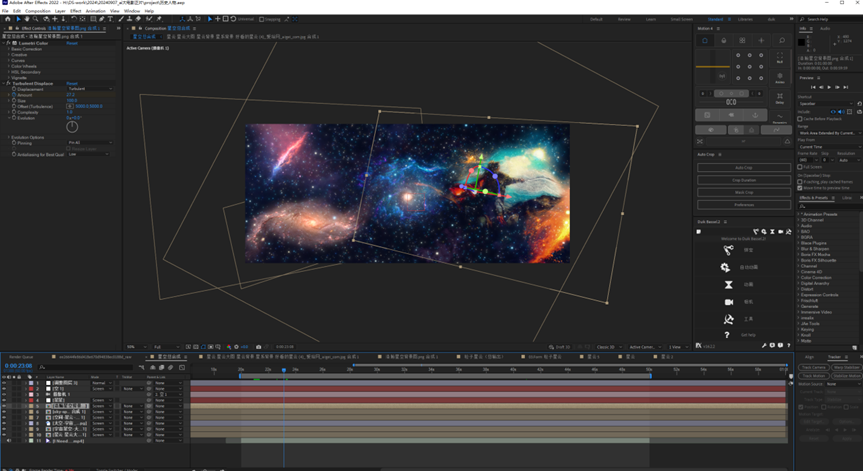Screen dimensions: 863x471
Task: Click the Duik tools icon
Action: (x=728, y=319)
